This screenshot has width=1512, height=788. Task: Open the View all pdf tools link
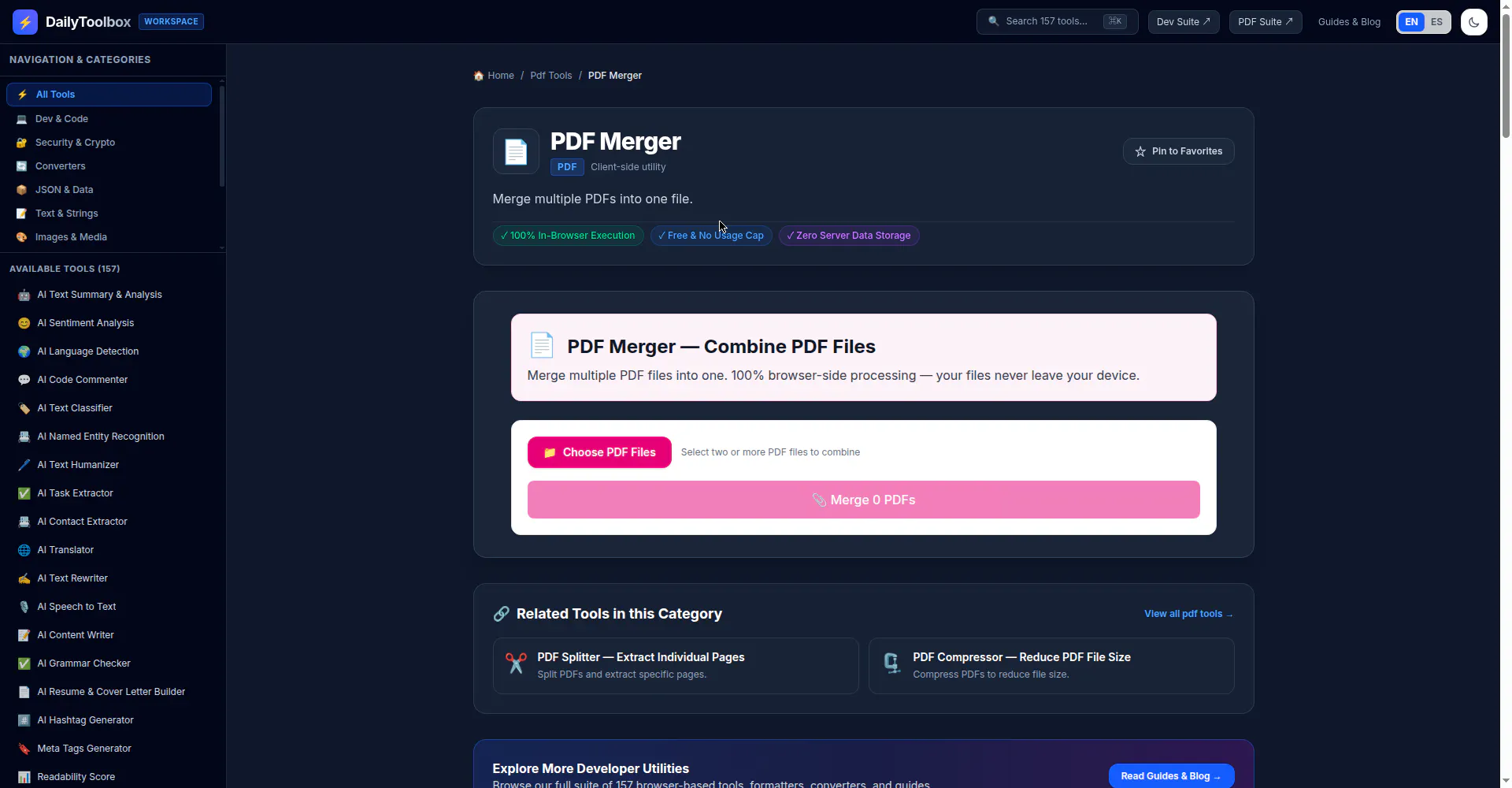pos(1189,614)
